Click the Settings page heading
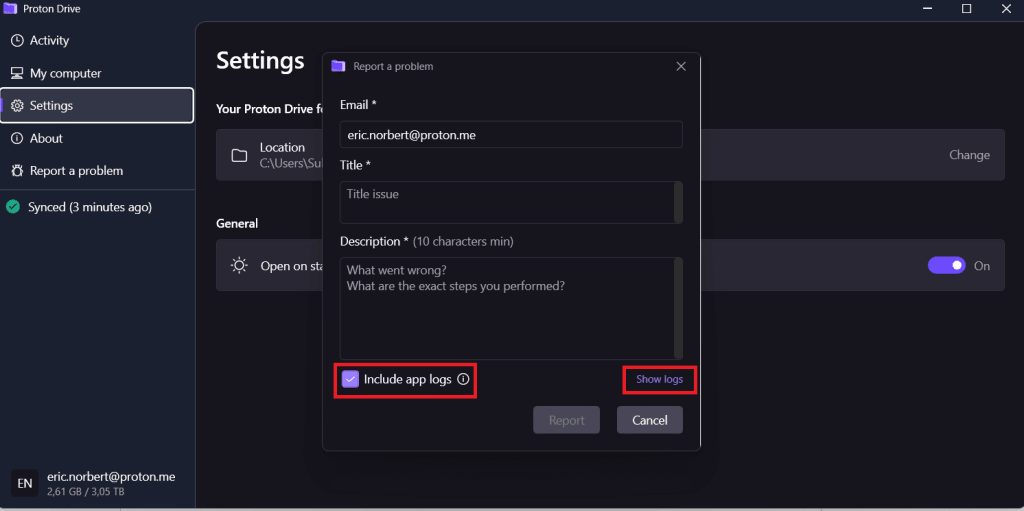 click(260, 61)
